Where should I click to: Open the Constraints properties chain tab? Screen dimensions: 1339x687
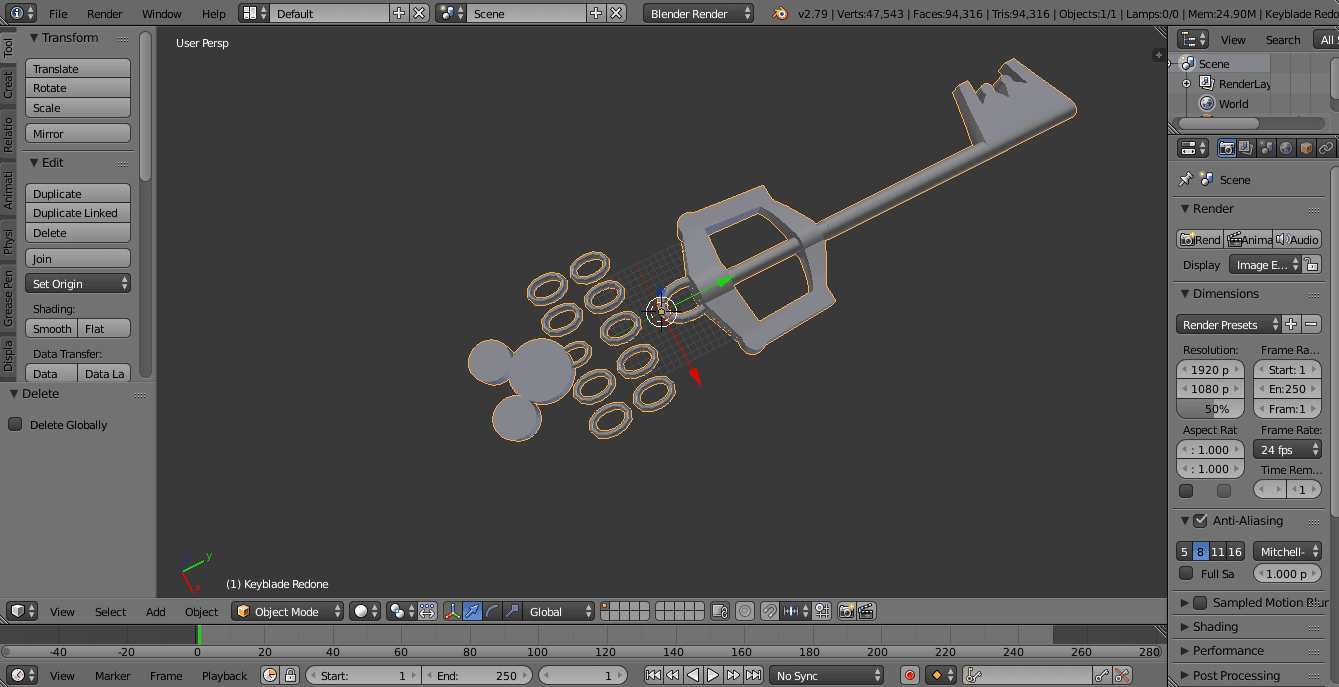(1326, 148)
